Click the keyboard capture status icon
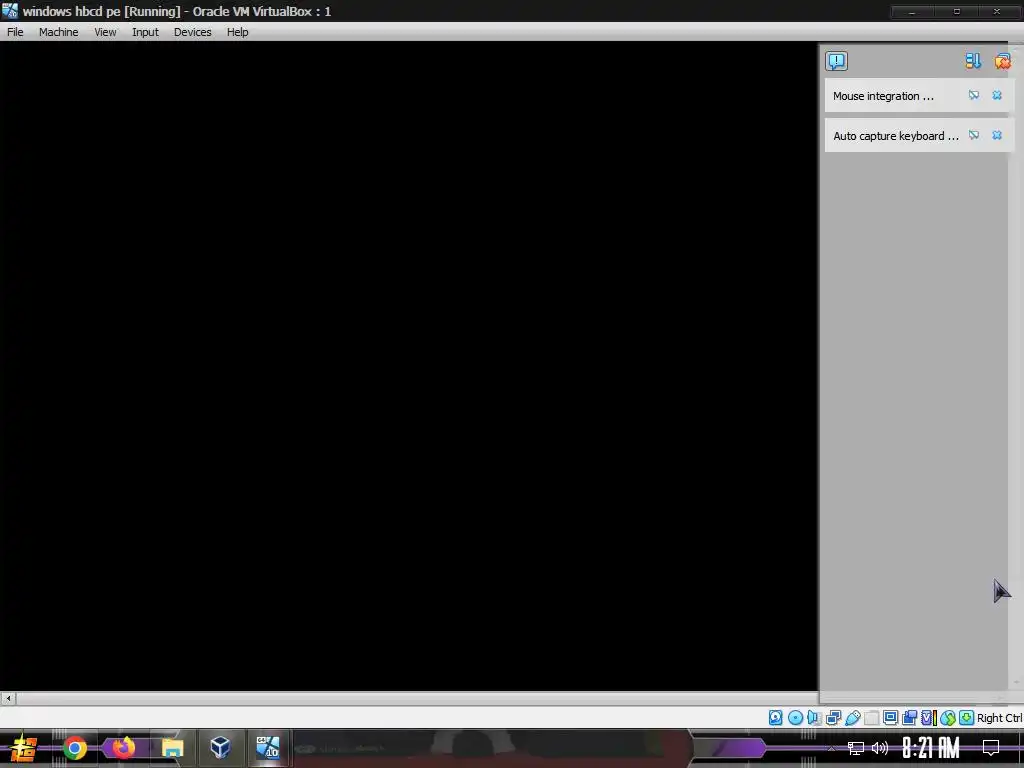The width and height of the screenshot is (1024, 768). (967, 718)
